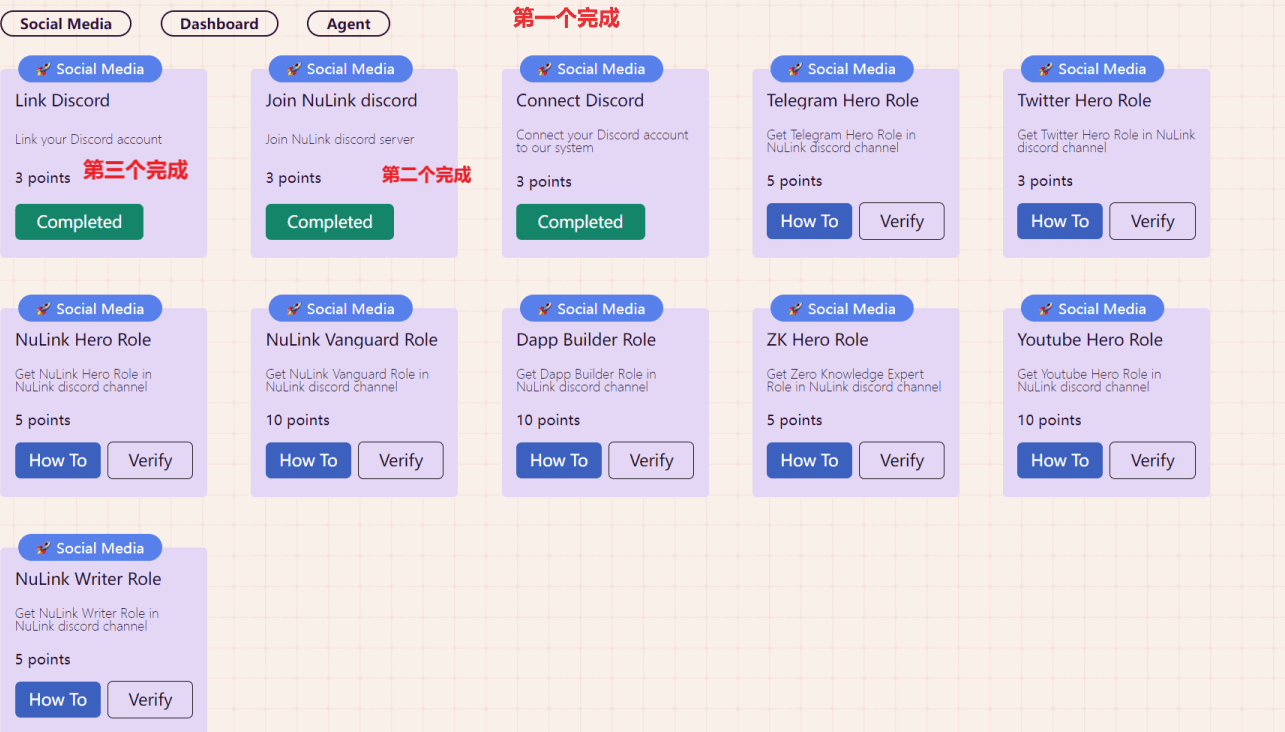This screenshot has height=732, width=1285.
Task: Verify the ZK Hero Role task
Action: pos(902,460)
